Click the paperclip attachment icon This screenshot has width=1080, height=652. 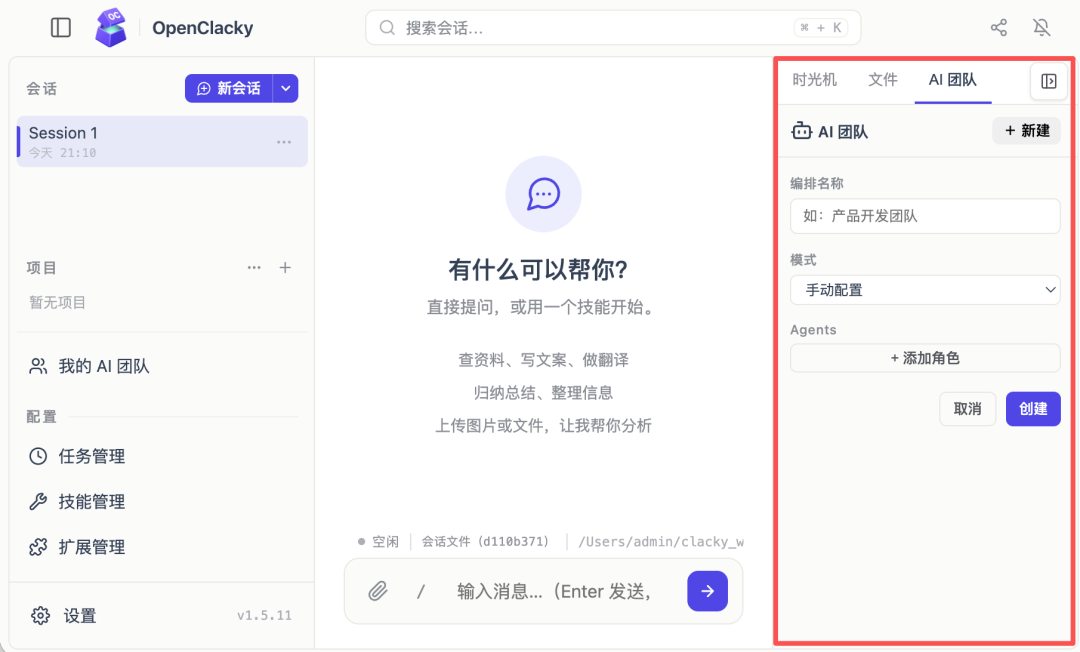pyautogui.click(x=377, y=591)
